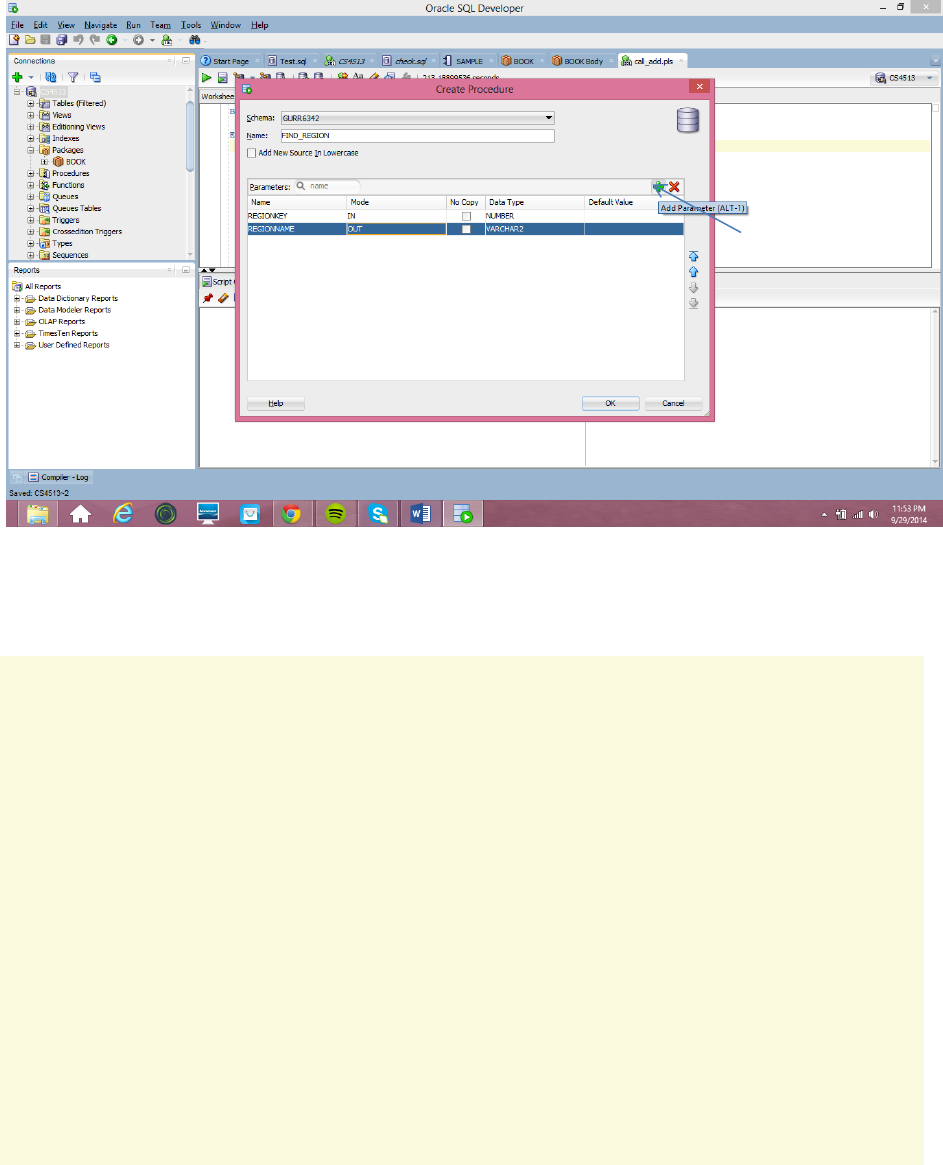
Task: Select the BOOK package in Connections tree
Action: coord(76,162)
